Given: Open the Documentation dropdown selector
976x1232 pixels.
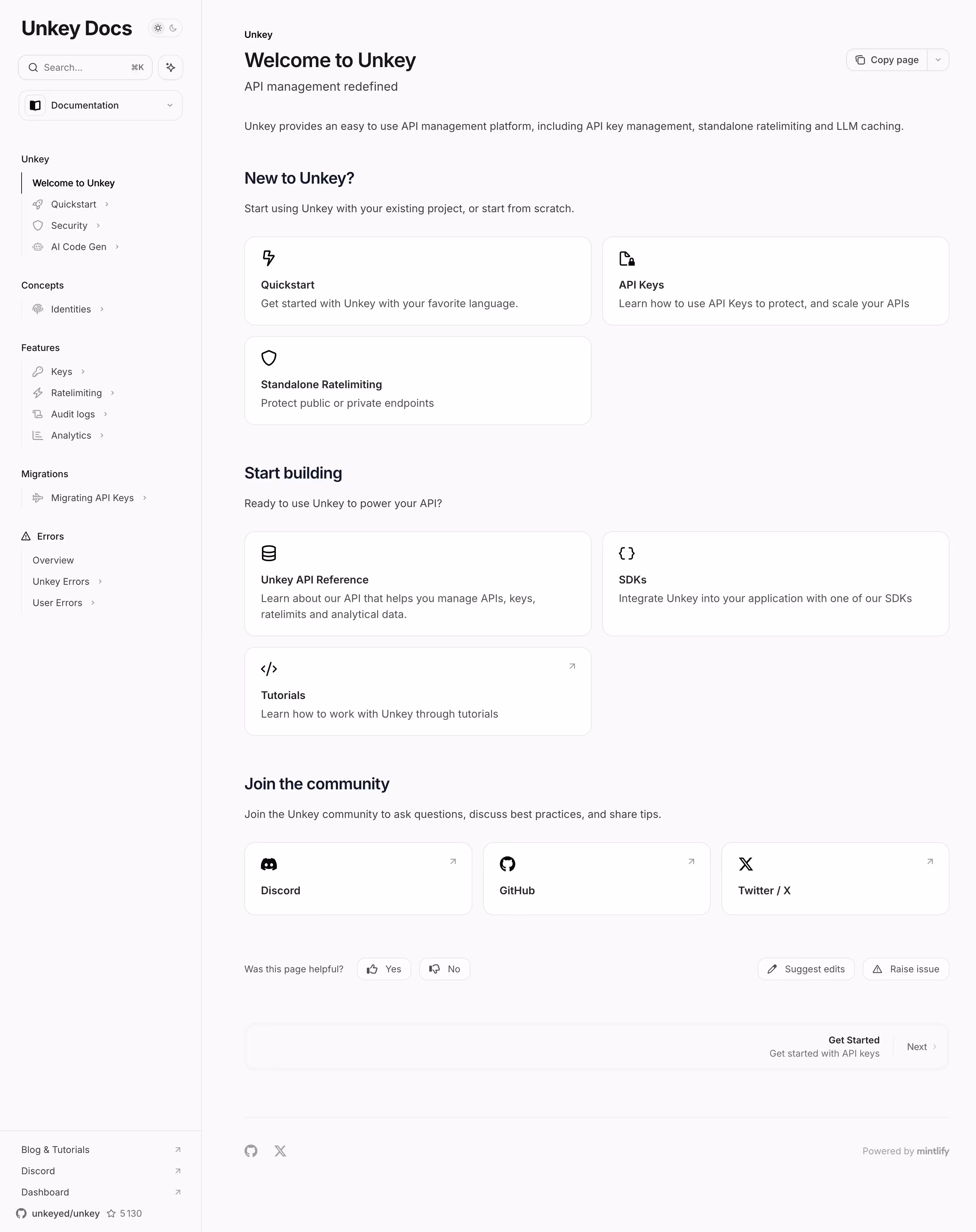Looking at the screenshot, I should 101,105.
